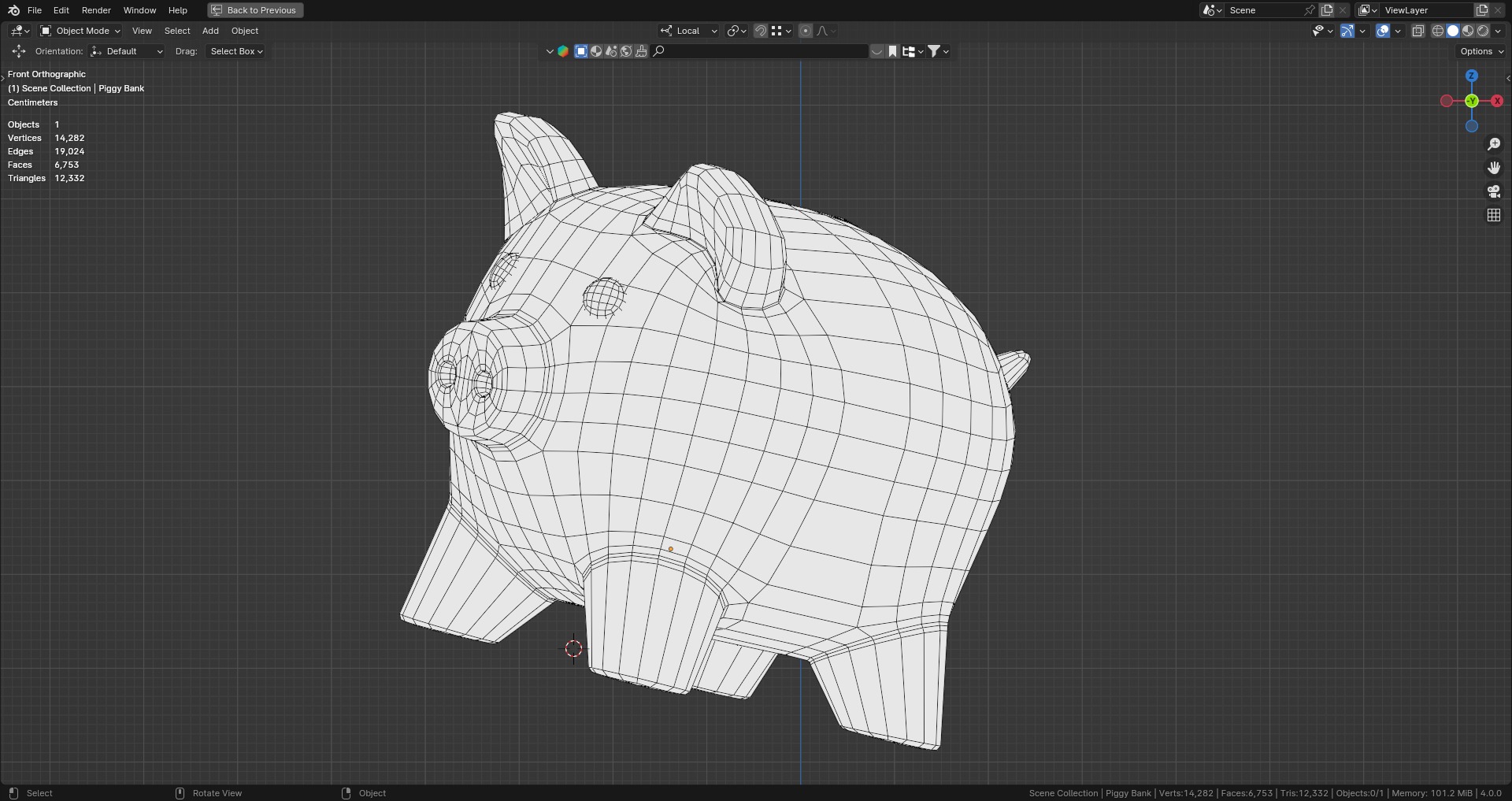This screenshot has width=1512, height=801.
Task: Select the object filter icon in asset bar
Action: click(581, 51)
